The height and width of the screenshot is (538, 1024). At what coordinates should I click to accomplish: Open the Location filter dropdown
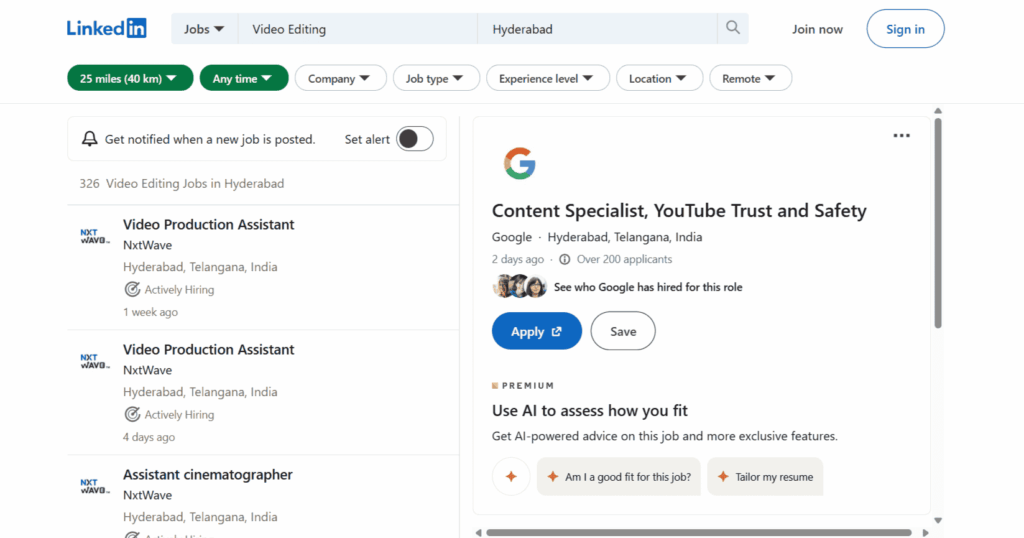[659, 78]
